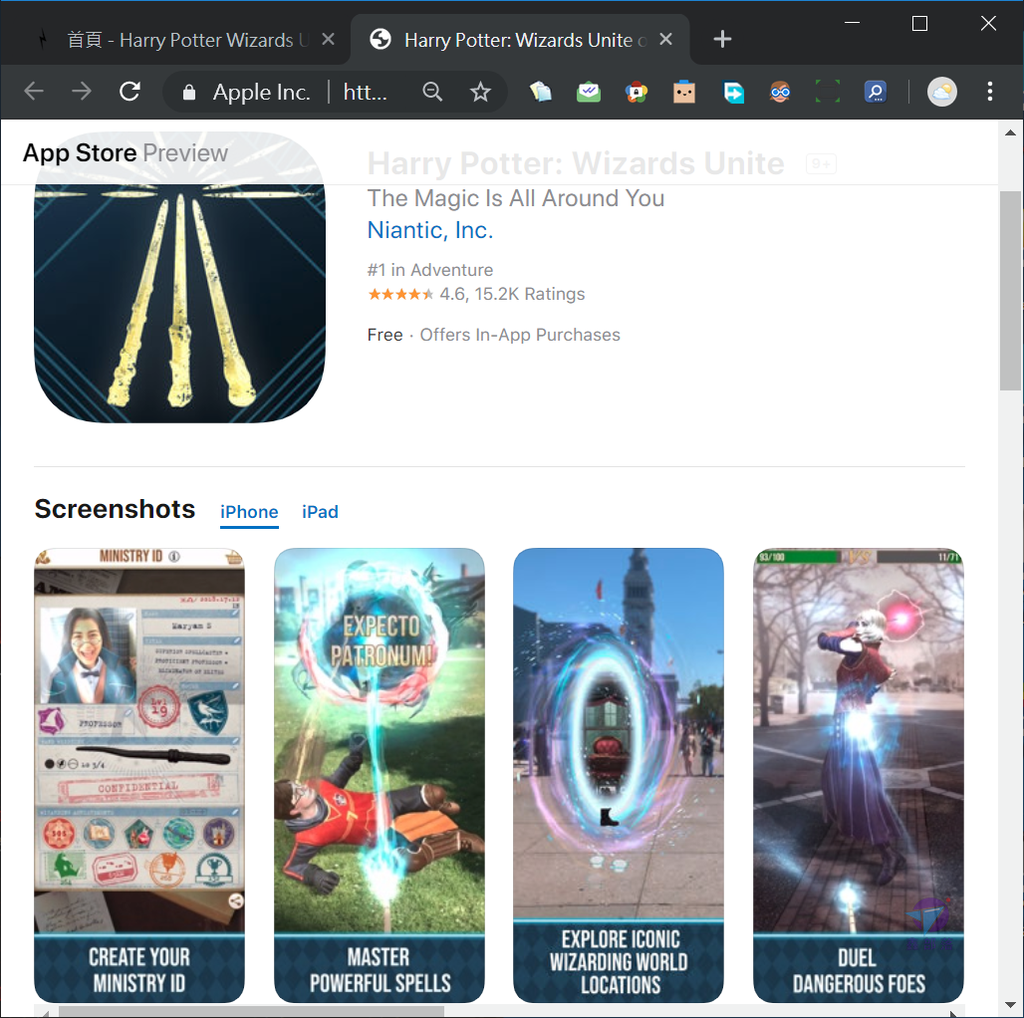Click the App Store Preview header link

pos(125,153)
